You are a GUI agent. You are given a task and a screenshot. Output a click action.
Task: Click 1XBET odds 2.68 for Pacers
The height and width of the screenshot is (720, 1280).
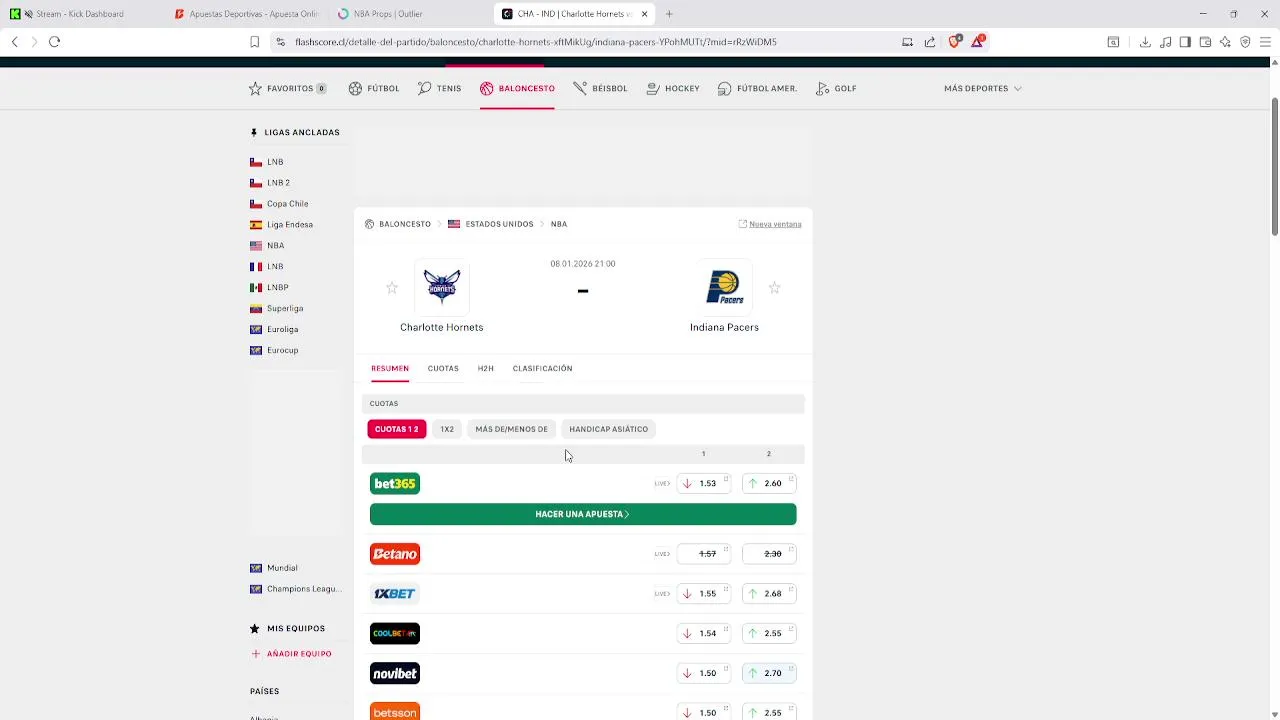(769, 594)
